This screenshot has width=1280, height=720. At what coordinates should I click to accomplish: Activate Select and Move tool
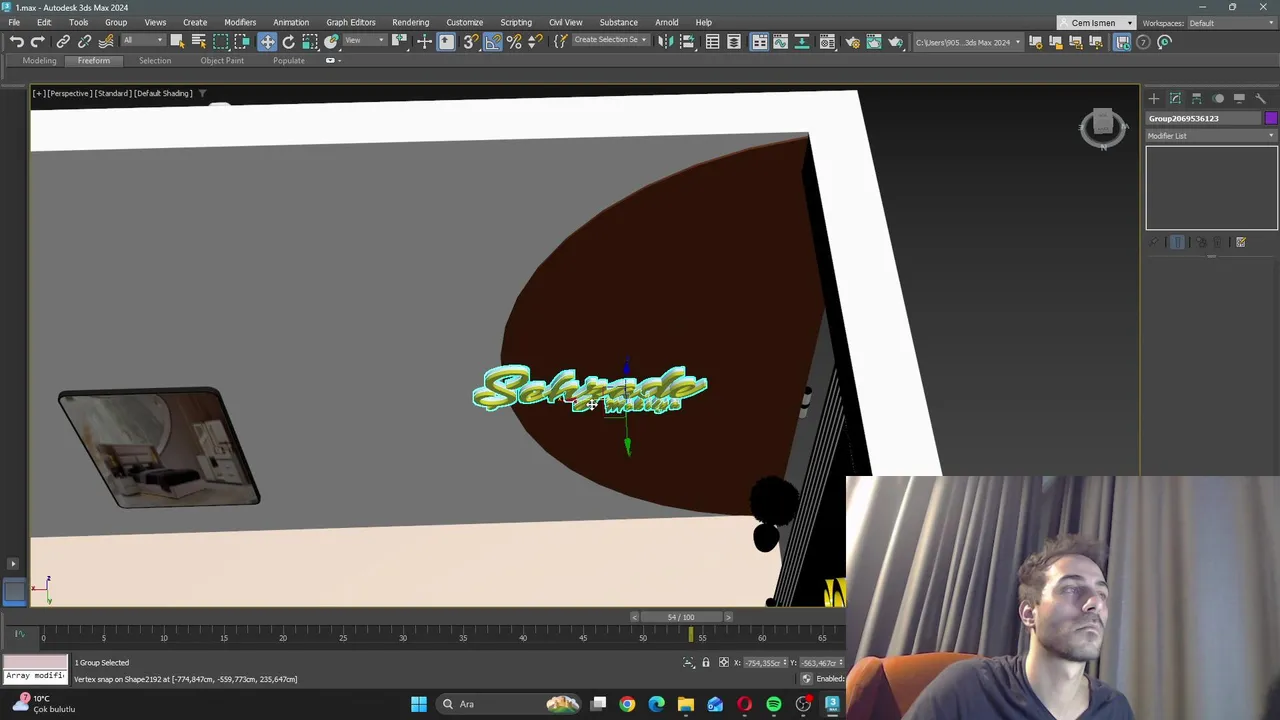[267, 41]
